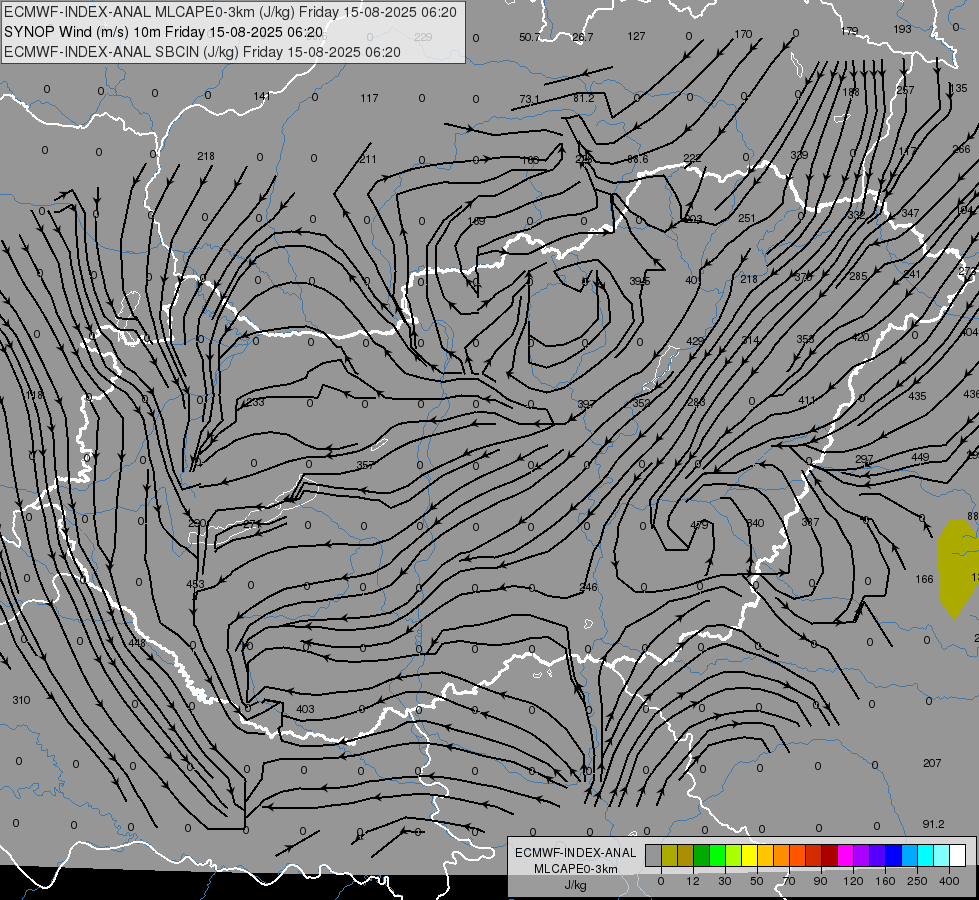This screenshot has width=979, height=900.
Task: Click the dark red legend swatch
Action: point(829,856)
